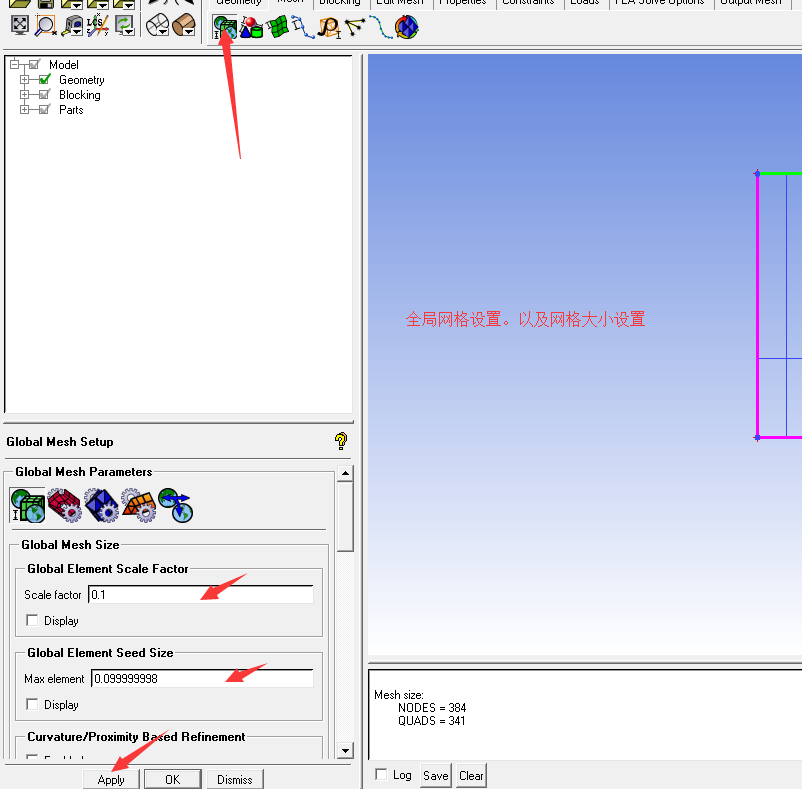Click the Compute Mesh icon
The height and width of the screenshot is (789, 802).
coord(407,27)
